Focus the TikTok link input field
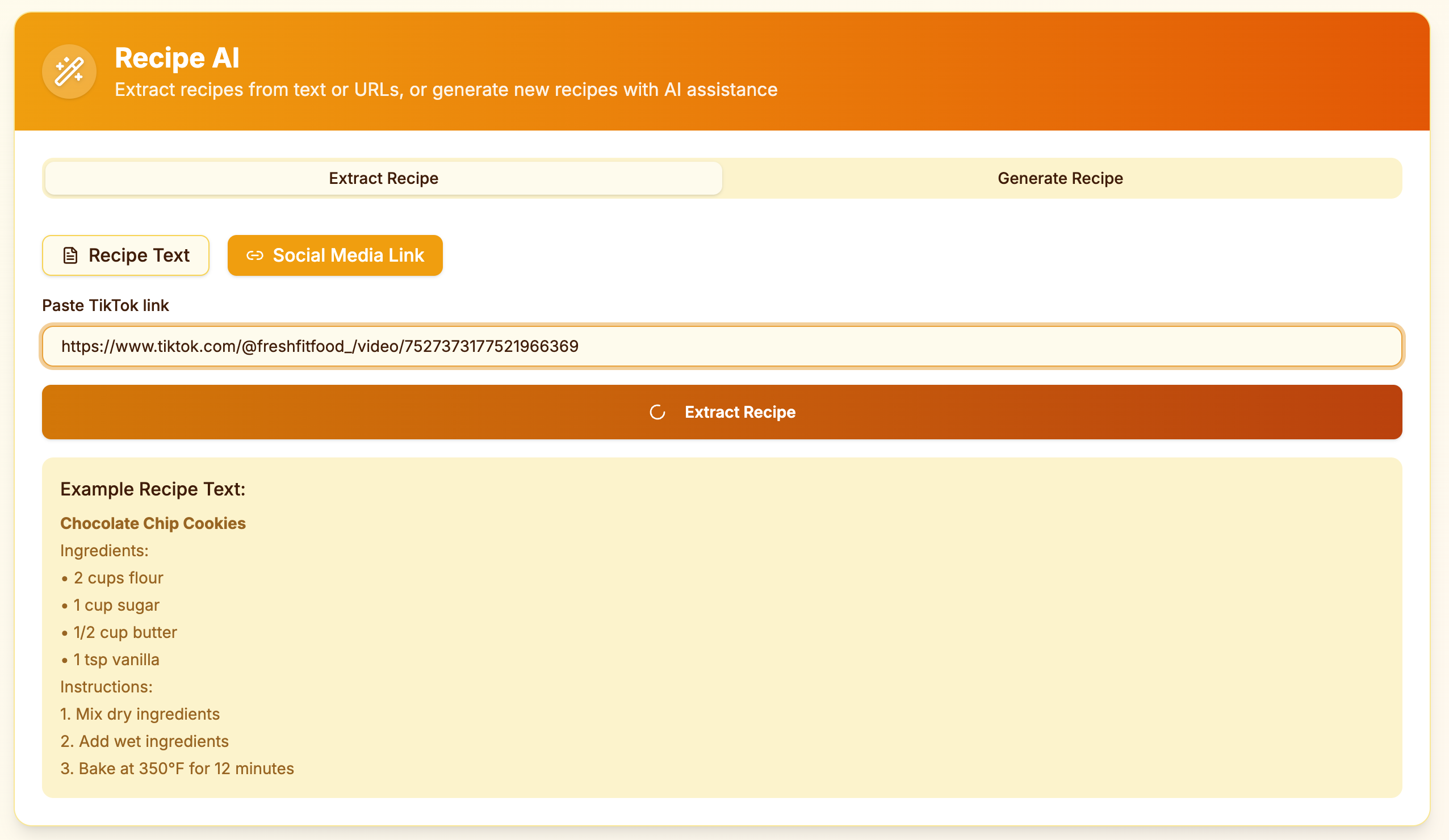The image size is (1449, 840). tap(722, 346)
